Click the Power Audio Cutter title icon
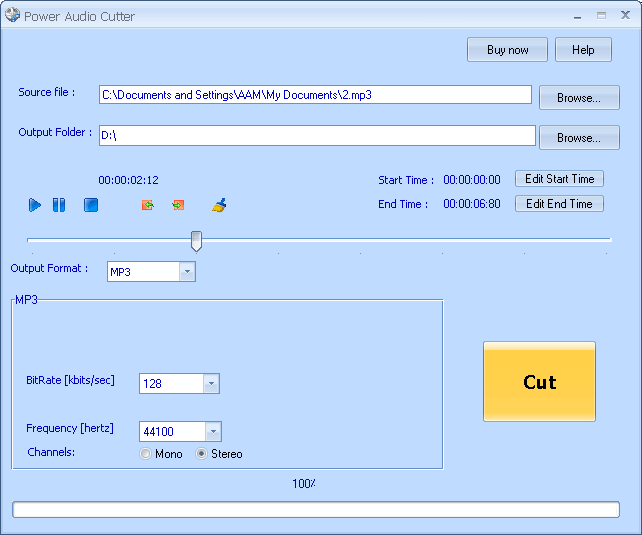Viewport: 642px width, 535px height. pos(12,15)
